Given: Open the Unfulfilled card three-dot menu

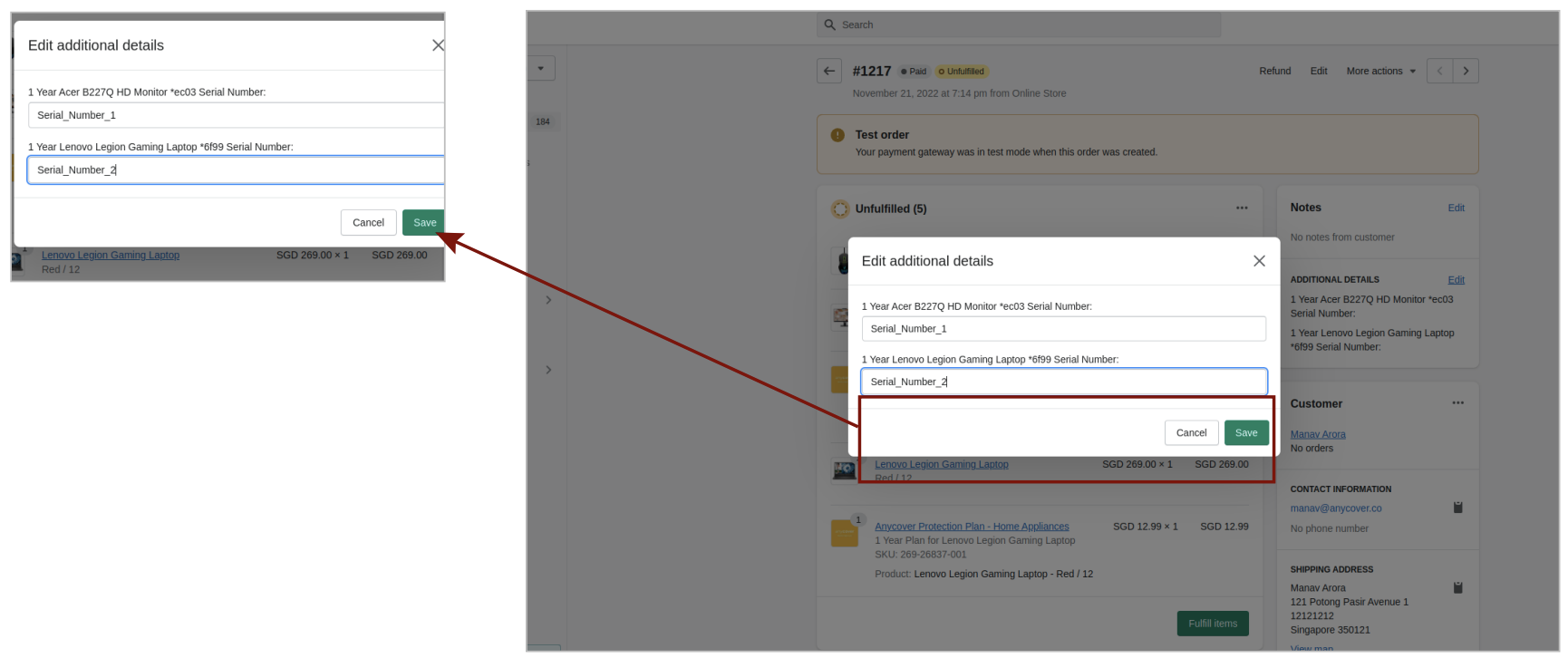Looking at the screenshot, I should point(1242,208).
